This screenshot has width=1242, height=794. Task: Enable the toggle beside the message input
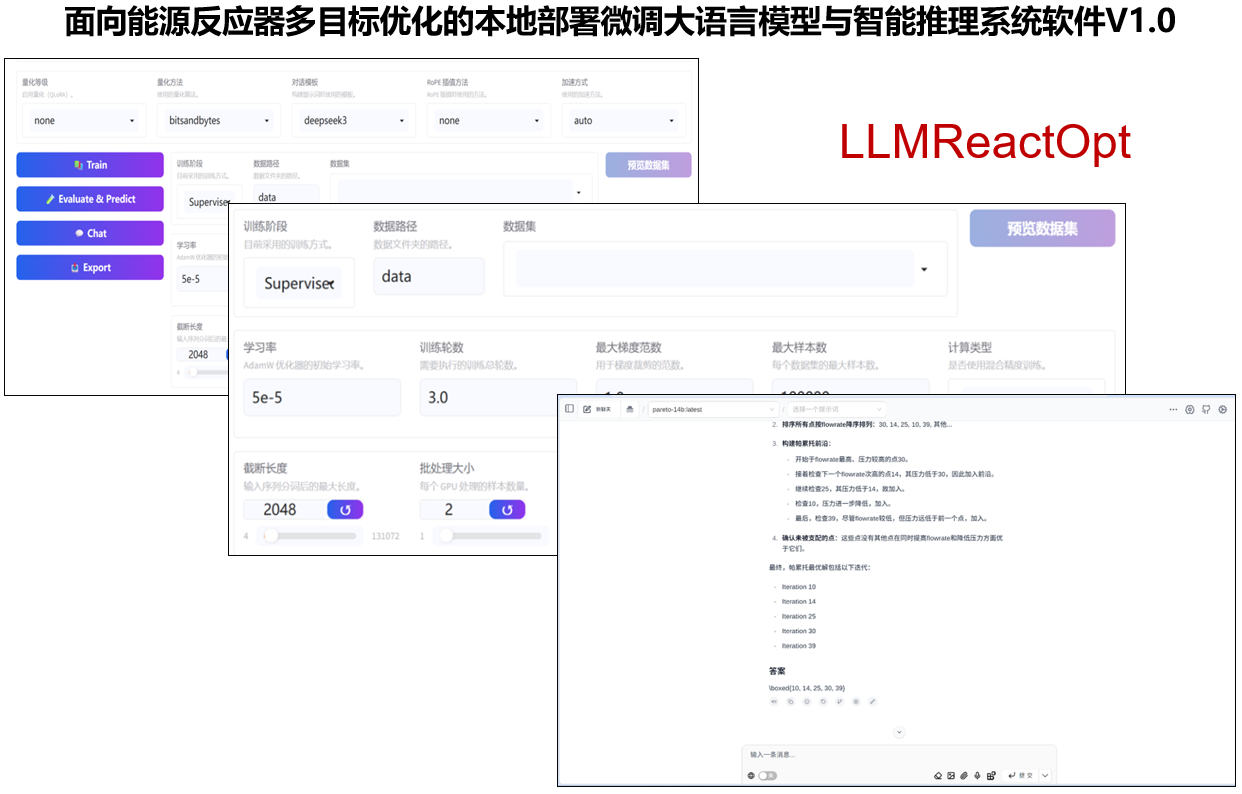(766, 775)
